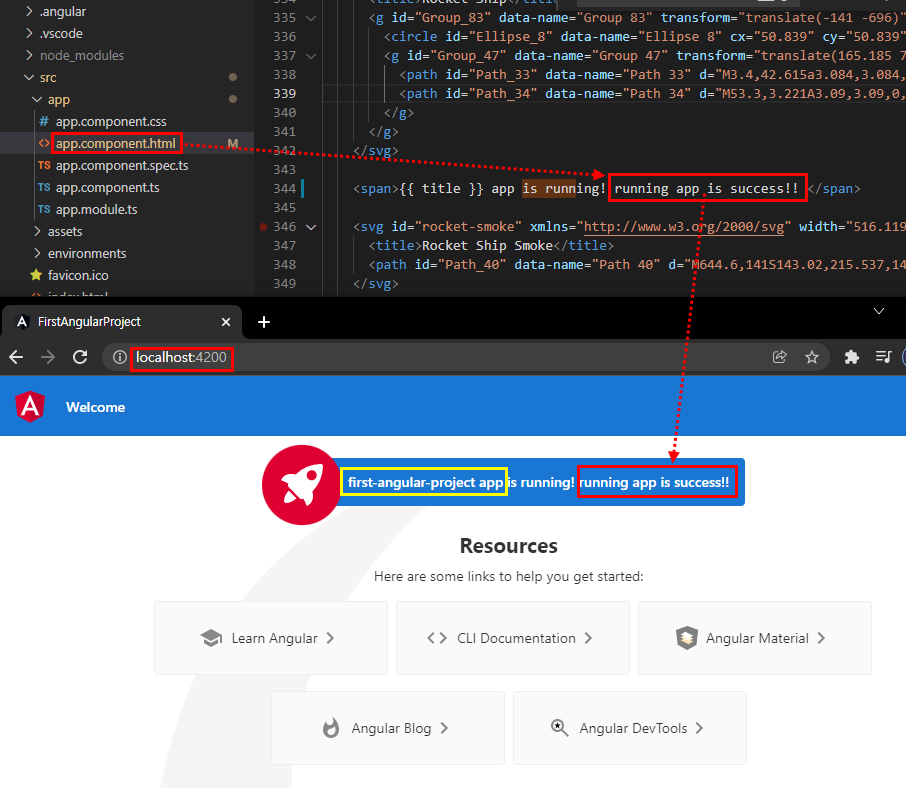The image size is (906, 788).
Task: Click the browser back arrow
Action: click(x=16, y=357)
